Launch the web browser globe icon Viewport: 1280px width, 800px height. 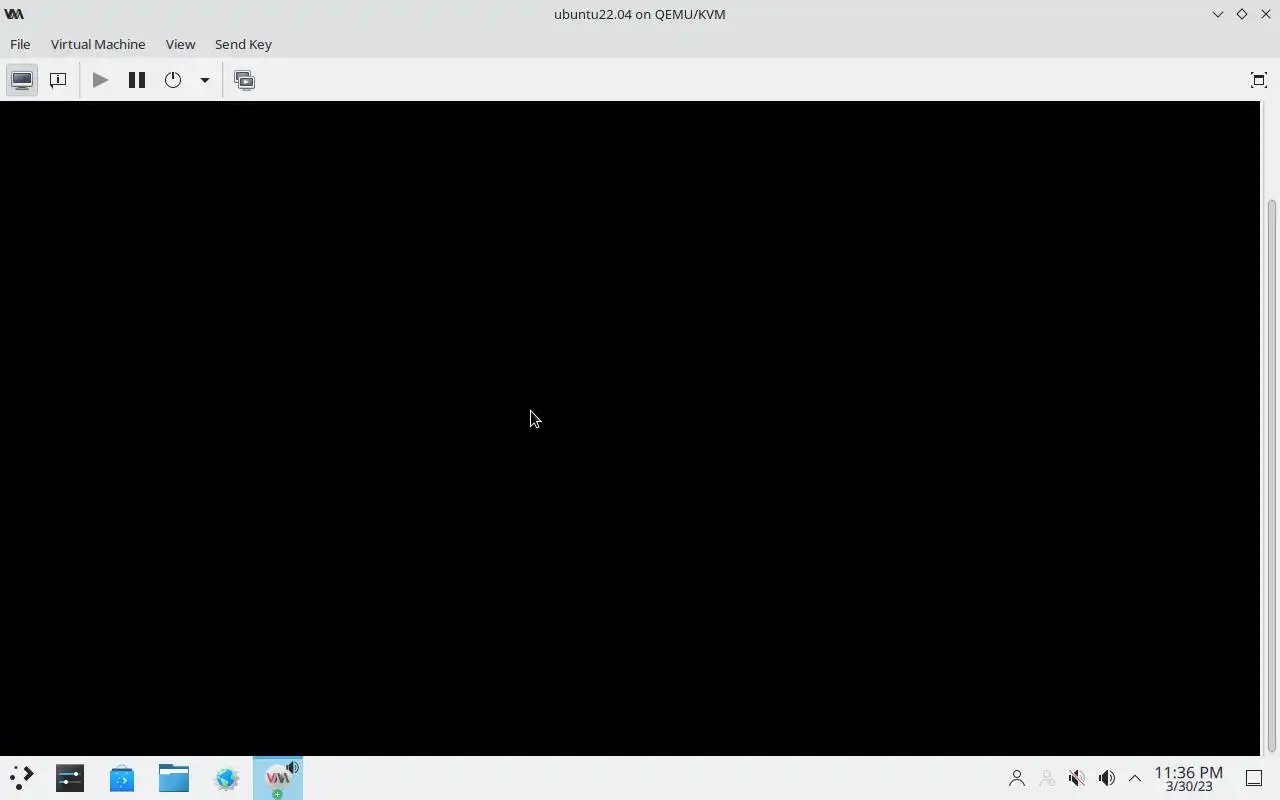pyautogui.click(x=226, y=778)
